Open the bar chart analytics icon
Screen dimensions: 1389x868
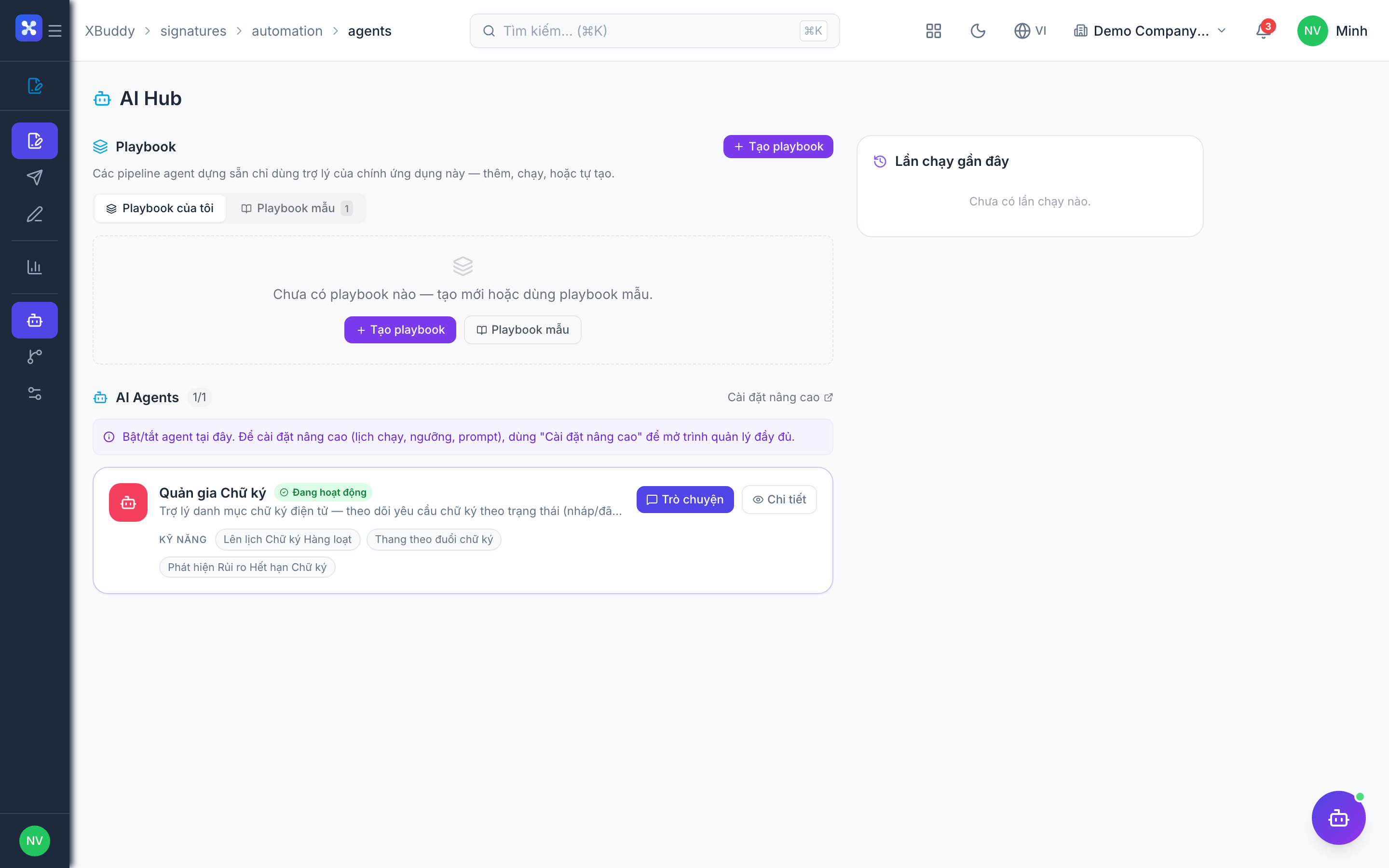point(34,267)
